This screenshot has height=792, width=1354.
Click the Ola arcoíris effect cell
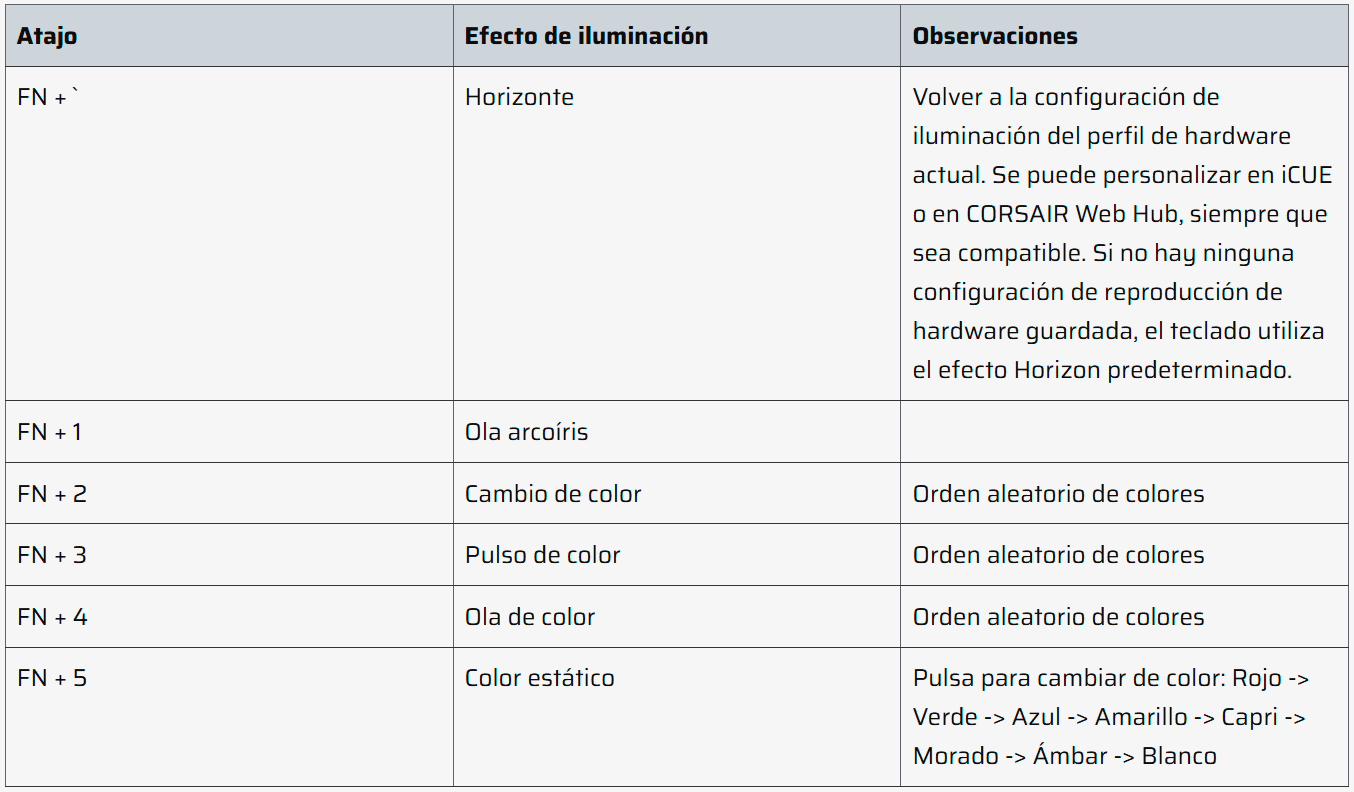point(676,432)
